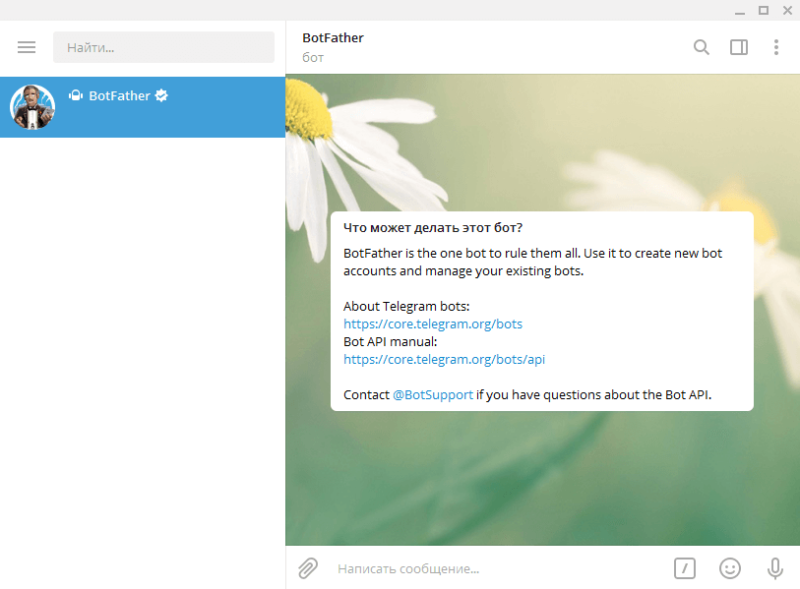Click the bot icon before BotFather name
Viewport: 800px width, 589px height.
pos(76,95)
